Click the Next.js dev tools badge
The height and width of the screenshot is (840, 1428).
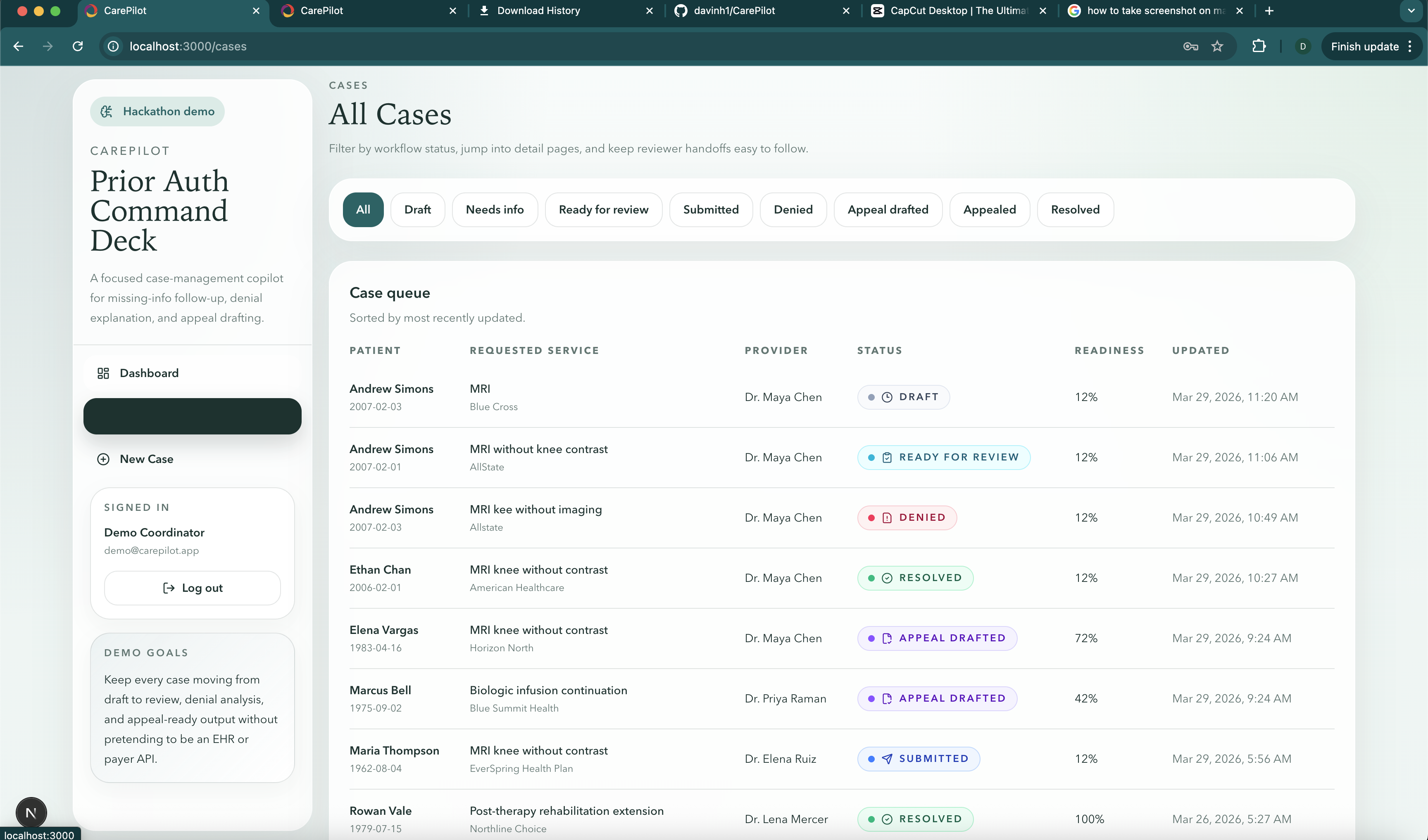(31, 812)
